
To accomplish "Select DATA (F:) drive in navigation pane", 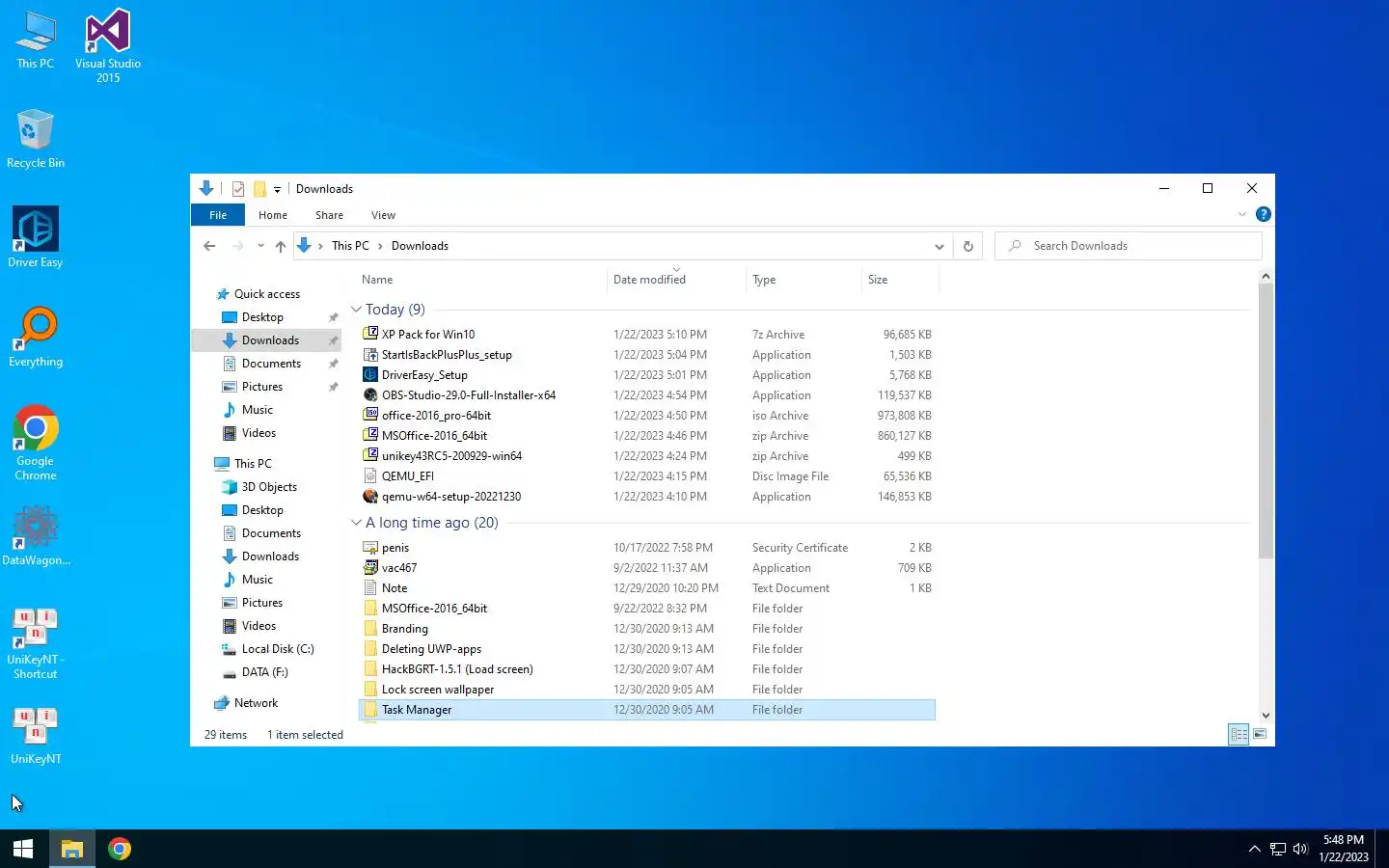I will [264, 672].
